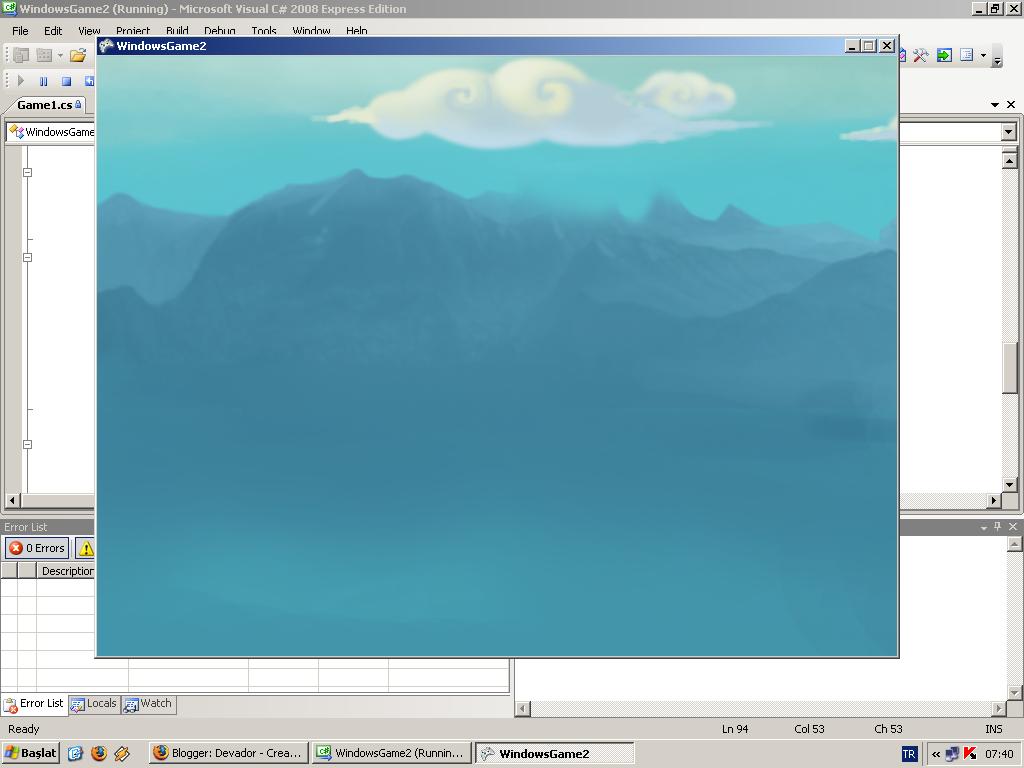Click editor horizontal scrollbar left arrow
The width and height of the screenshot is (1024, 768).
click(x=12, y=500)
